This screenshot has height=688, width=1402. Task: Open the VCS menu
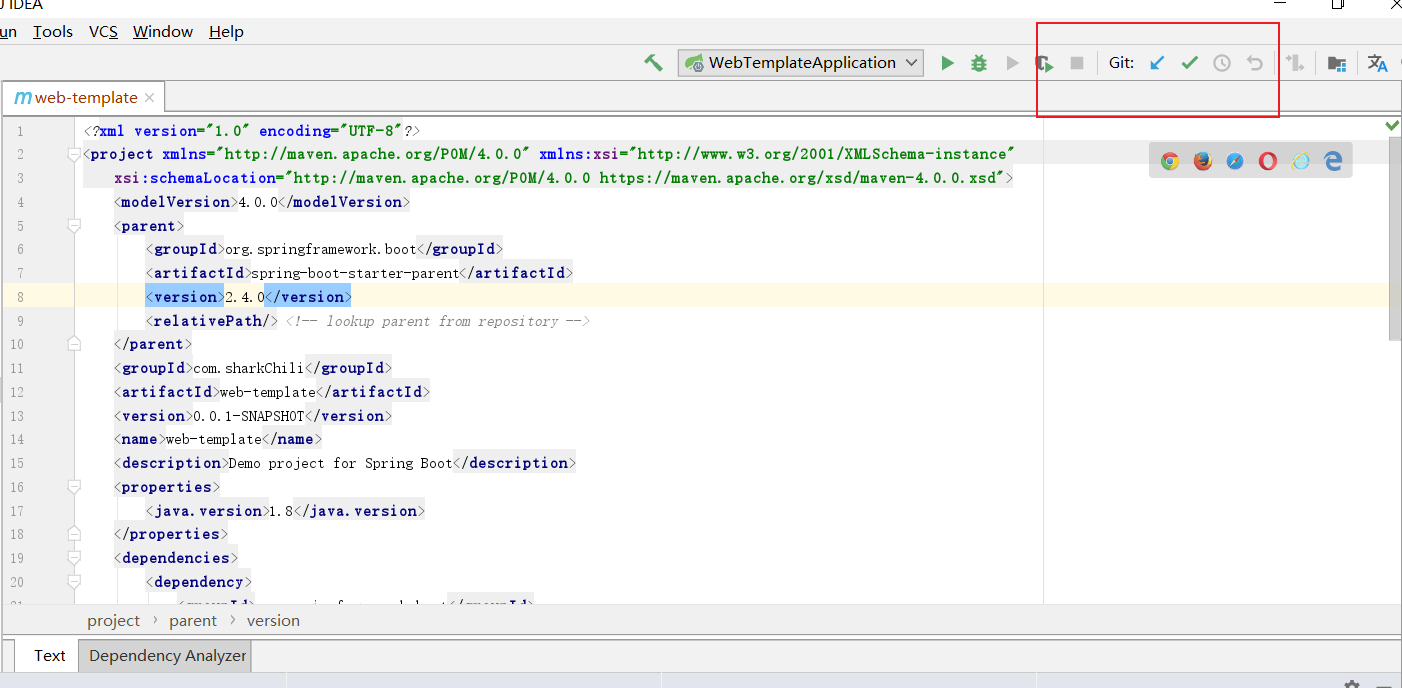coord(103,32)
